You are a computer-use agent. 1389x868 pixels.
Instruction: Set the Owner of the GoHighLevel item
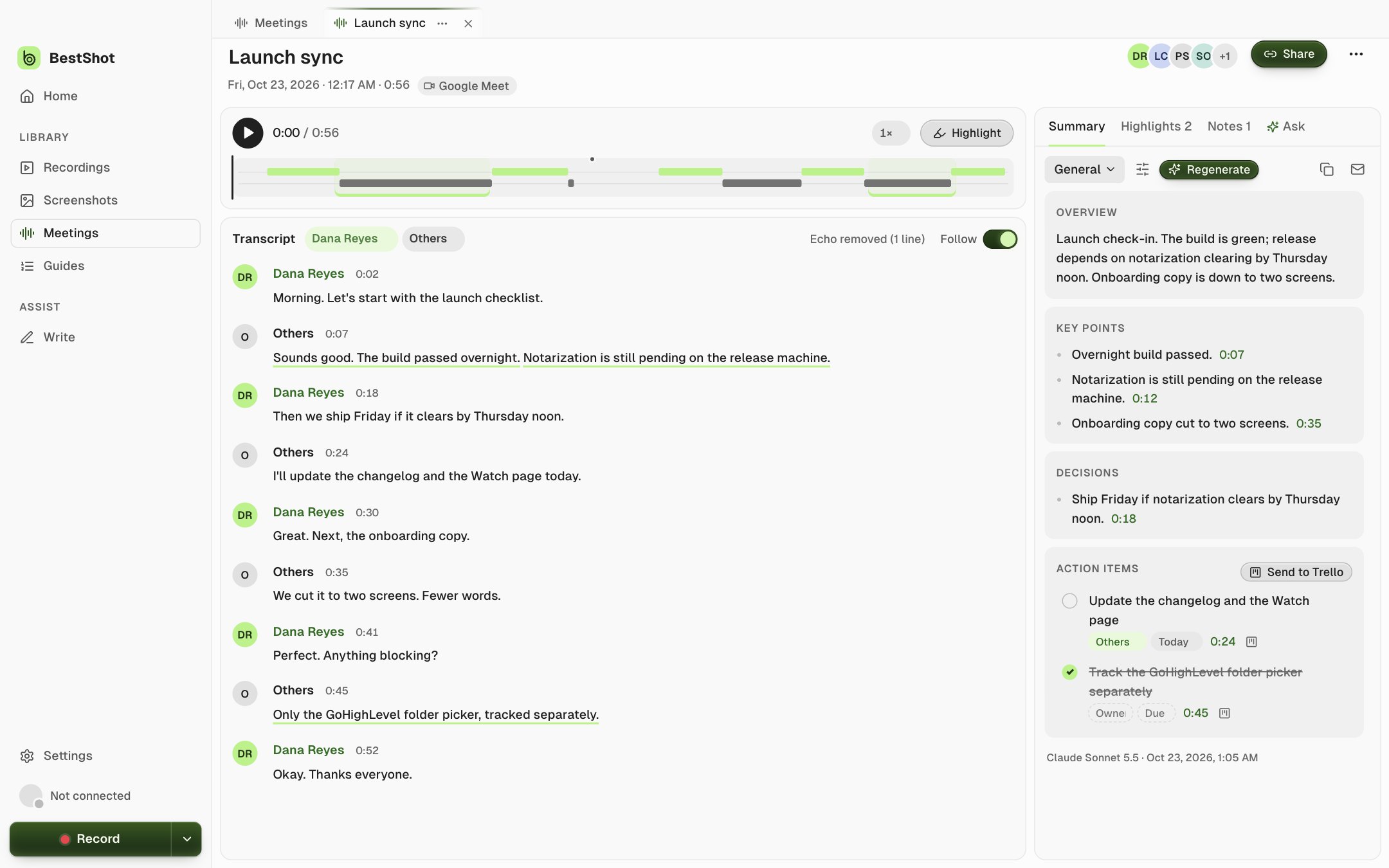click(x=1111, y=713)
